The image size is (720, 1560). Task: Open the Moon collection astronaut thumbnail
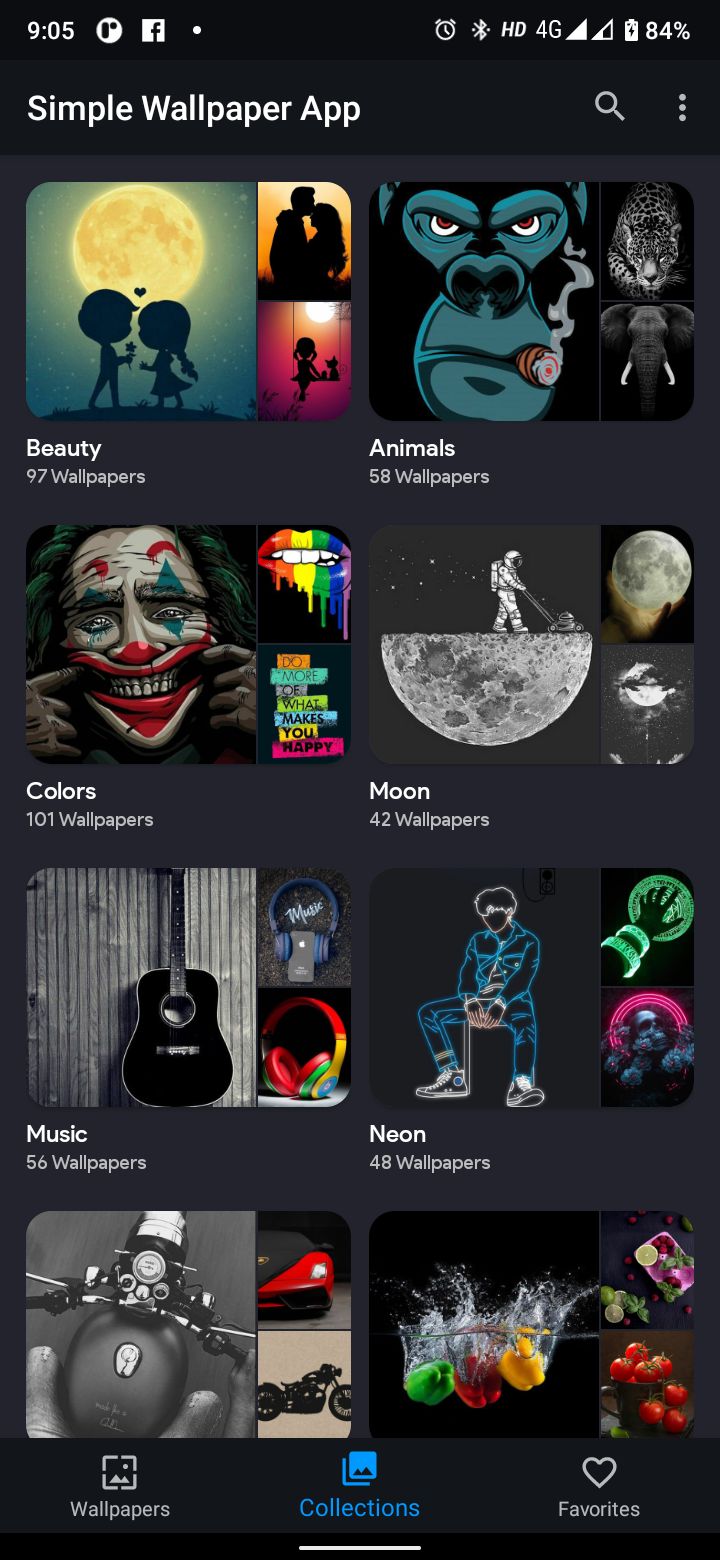[484, 645]
